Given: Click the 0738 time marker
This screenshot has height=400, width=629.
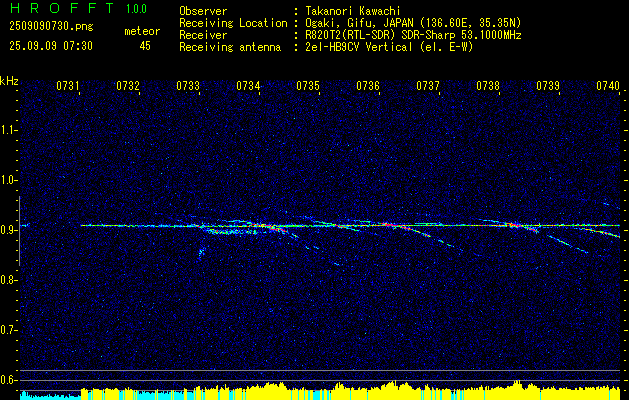Looking at the screenshot, I should 488,86.
